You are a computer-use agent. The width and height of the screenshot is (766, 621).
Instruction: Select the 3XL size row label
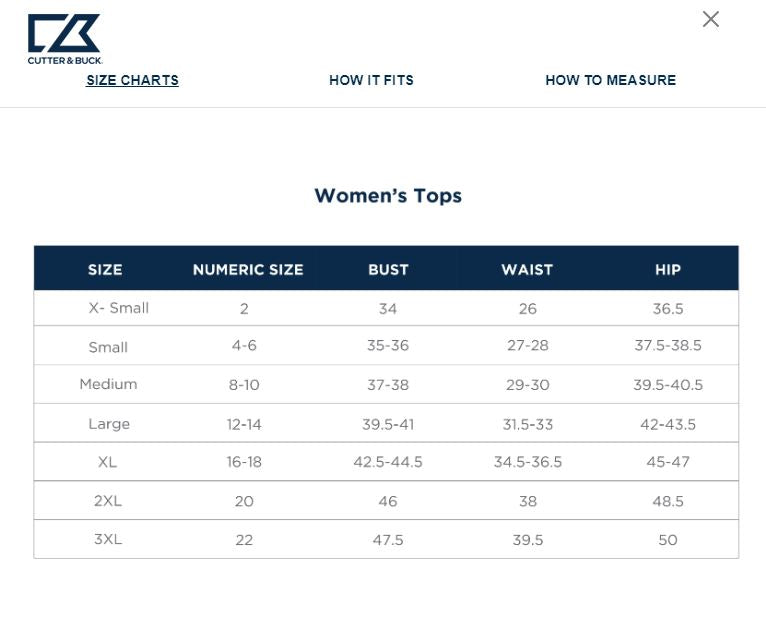pyautogui.click(x=108, y=539)
